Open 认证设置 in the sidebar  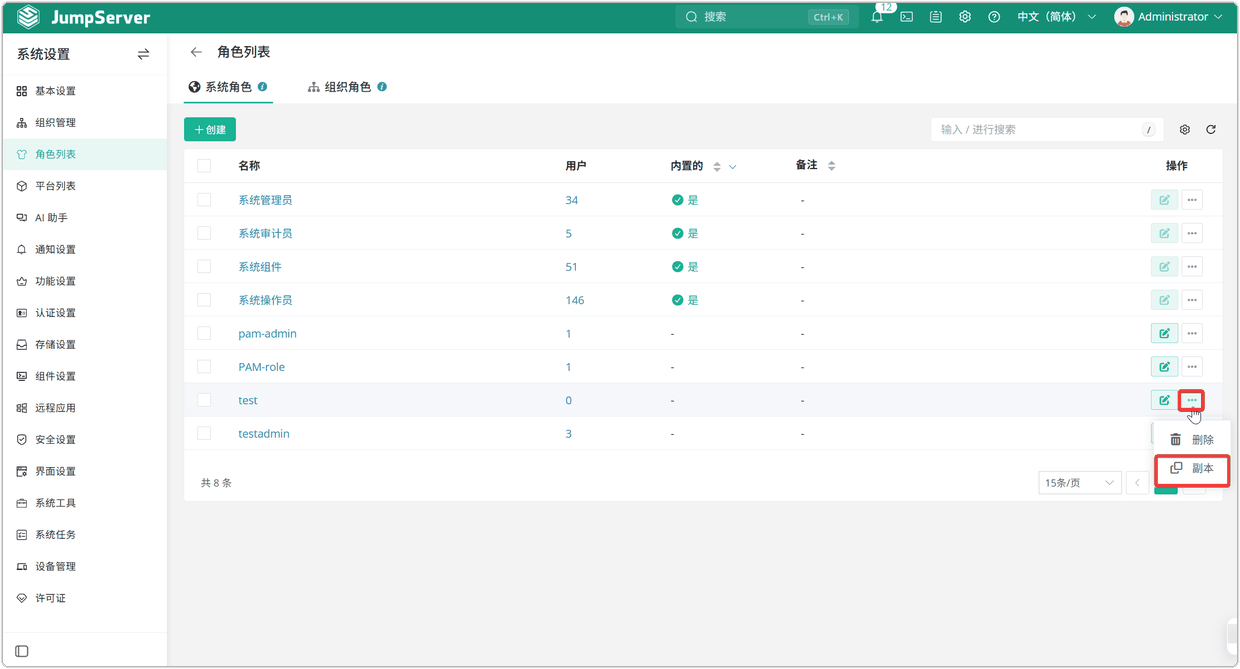point(84,313)
